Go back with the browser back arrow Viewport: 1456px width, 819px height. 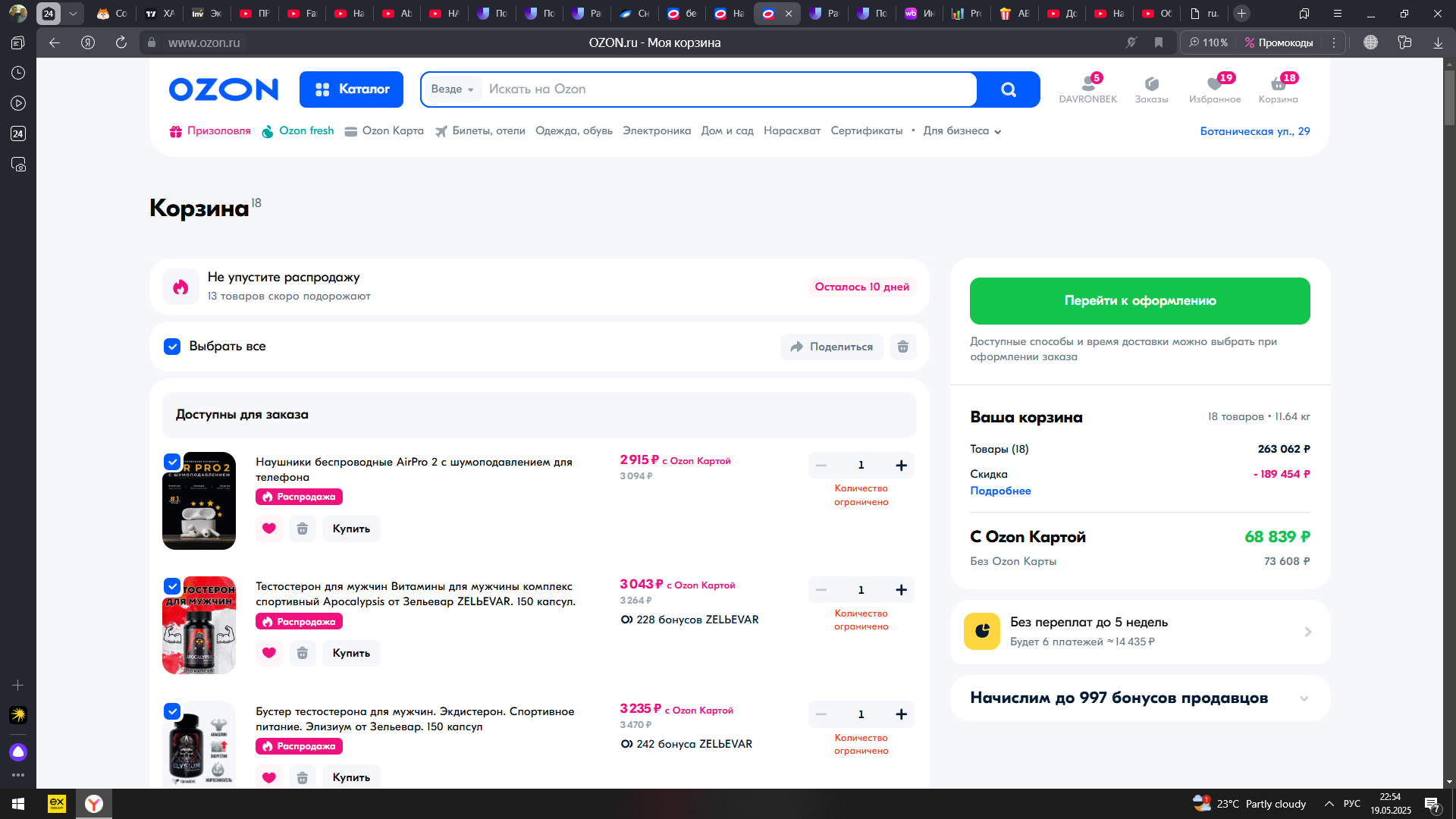point(55,42)
